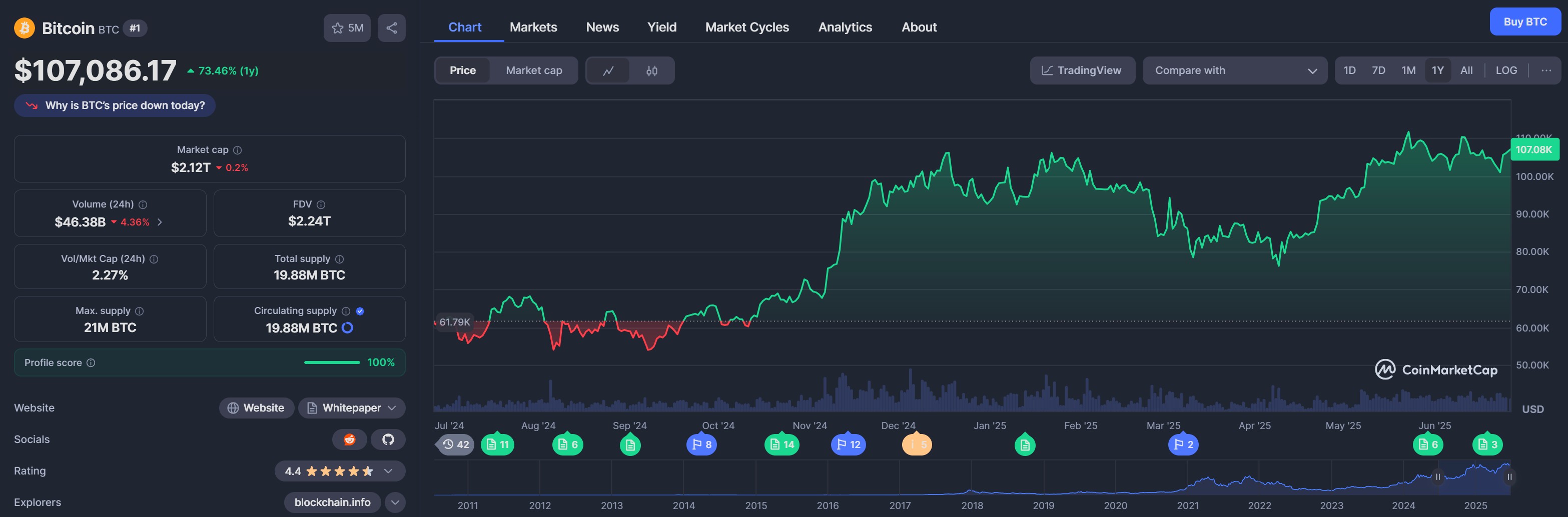Open news marker labeled 11
1568x517 pixels.
(497, 444)
